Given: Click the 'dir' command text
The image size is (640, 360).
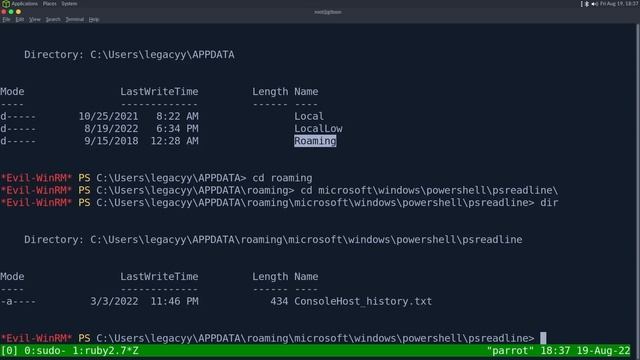Looking at the screenshot, I should pos(549,202).
